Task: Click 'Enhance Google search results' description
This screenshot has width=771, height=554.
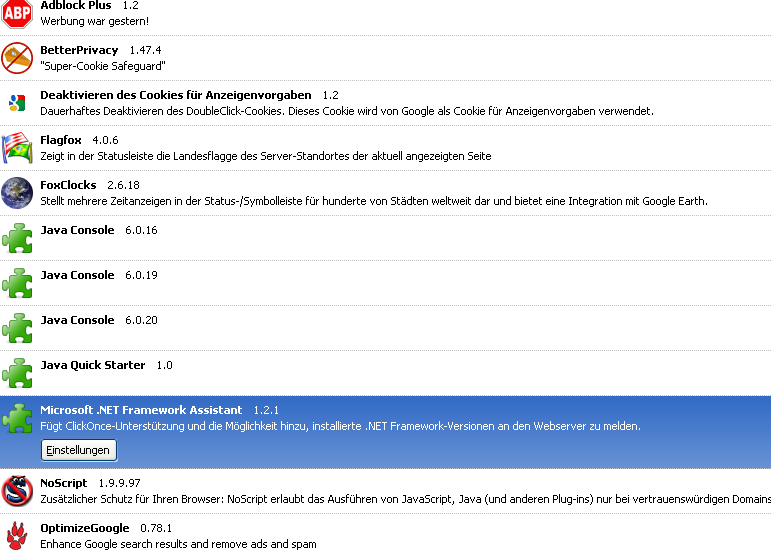Action: tap(178, 544)
